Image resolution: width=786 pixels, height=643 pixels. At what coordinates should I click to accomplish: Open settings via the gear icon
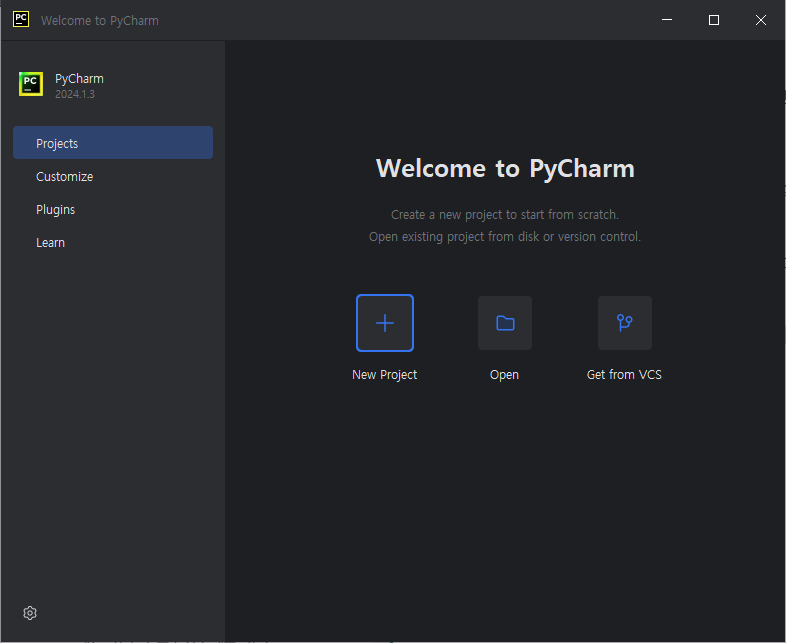[x=30, y=613]
